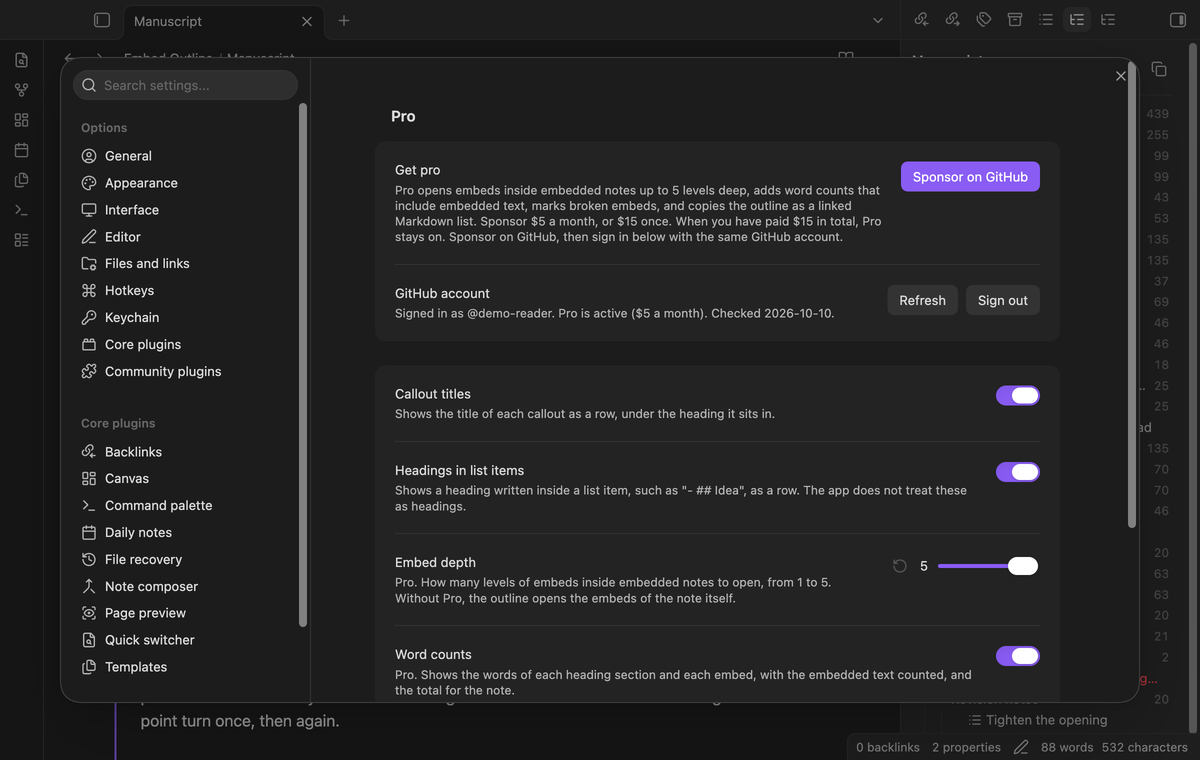Sign out of GitHub account
The image size is (1200, 760).
1003,300
